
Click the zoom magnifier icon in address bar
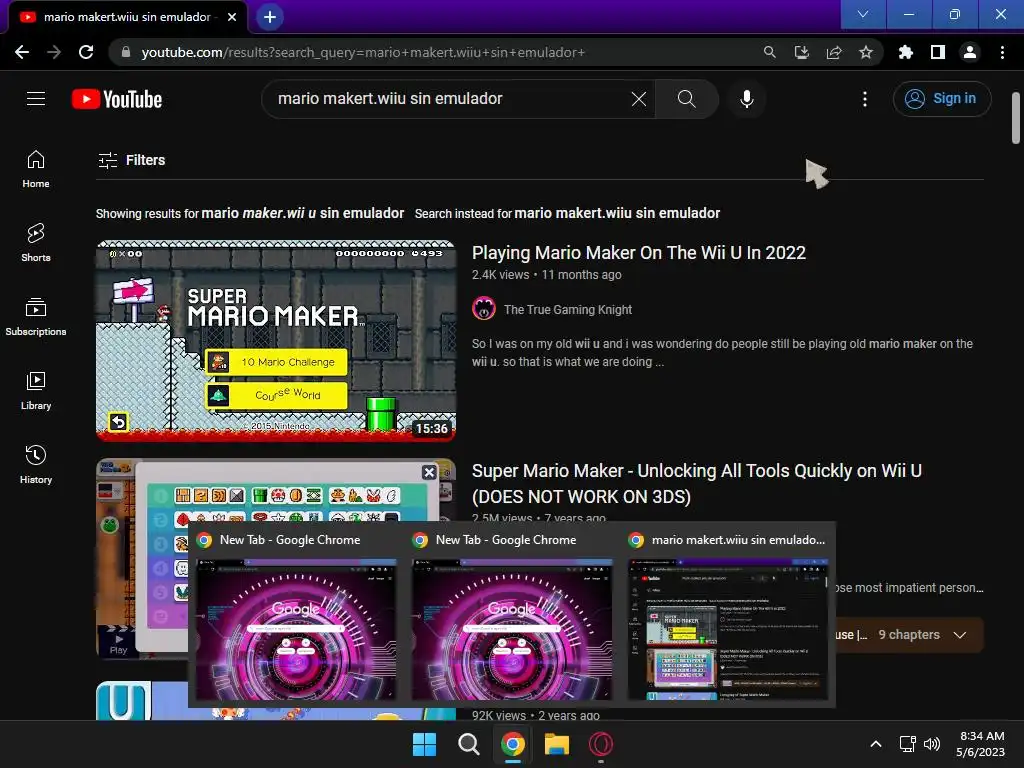point(769,52)
